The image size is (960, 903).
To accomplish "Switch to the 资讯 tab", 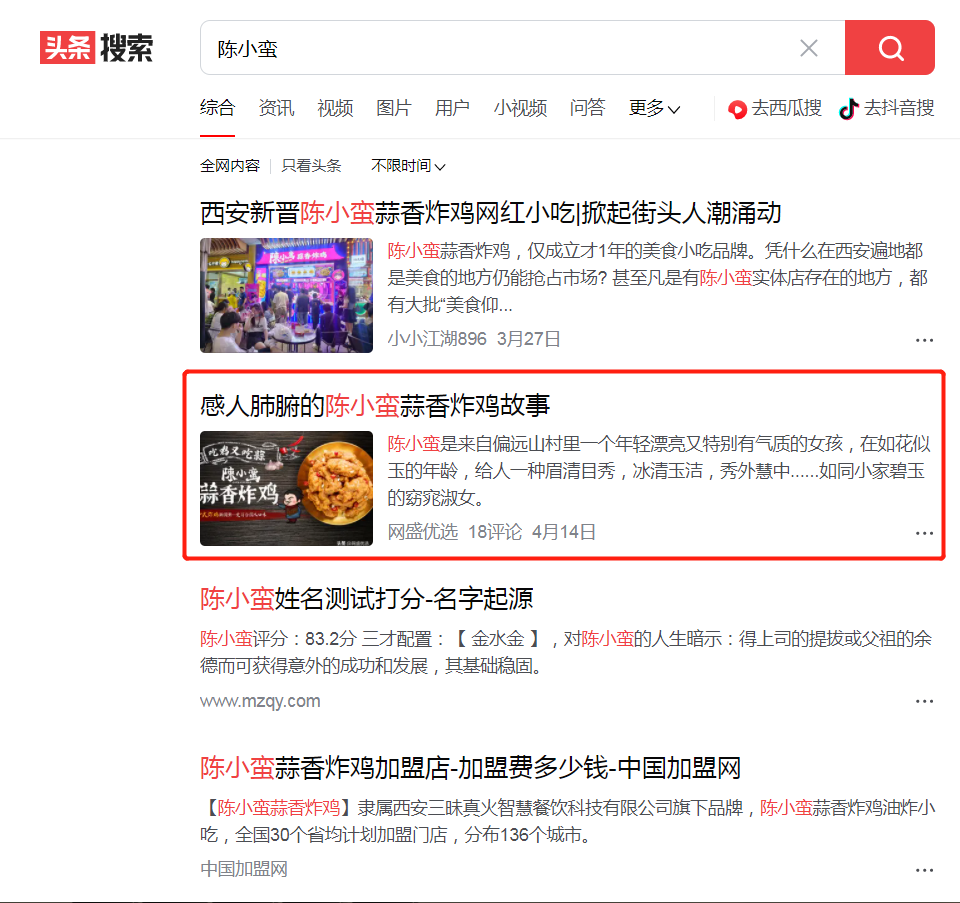I will pyautogui.click(x=276, y=108).
